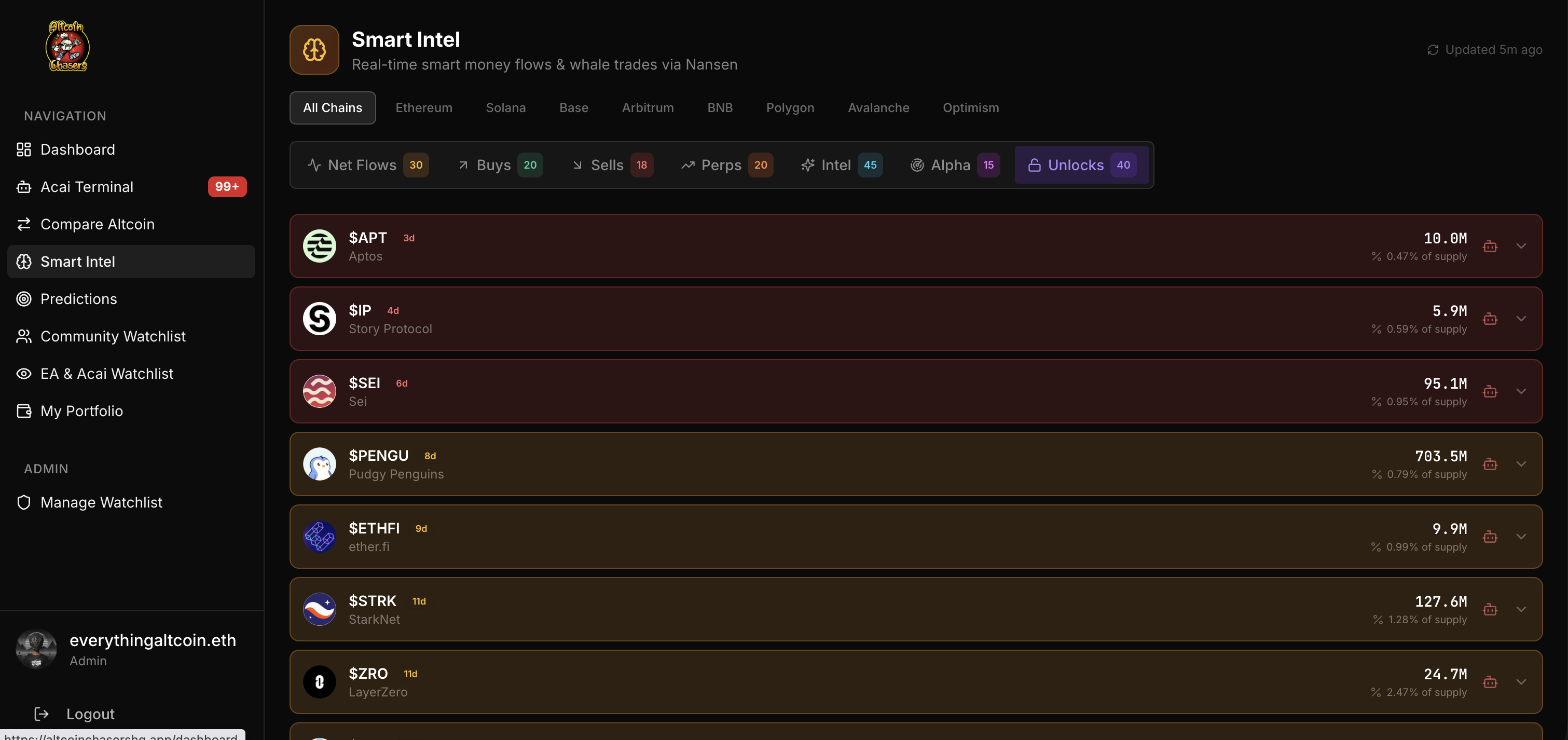This screenshot has width=1568, height=740.
Task: Expand the $ZRO LayerZero row details
Action: coord(1522,681)
